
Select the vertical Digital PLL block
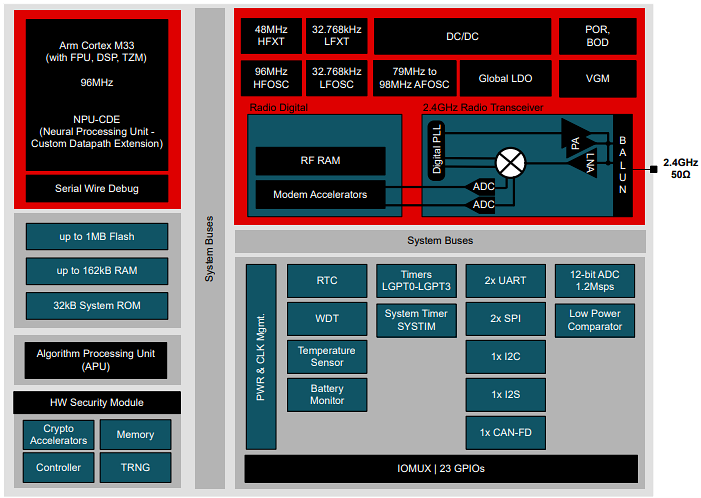(437, 150)
